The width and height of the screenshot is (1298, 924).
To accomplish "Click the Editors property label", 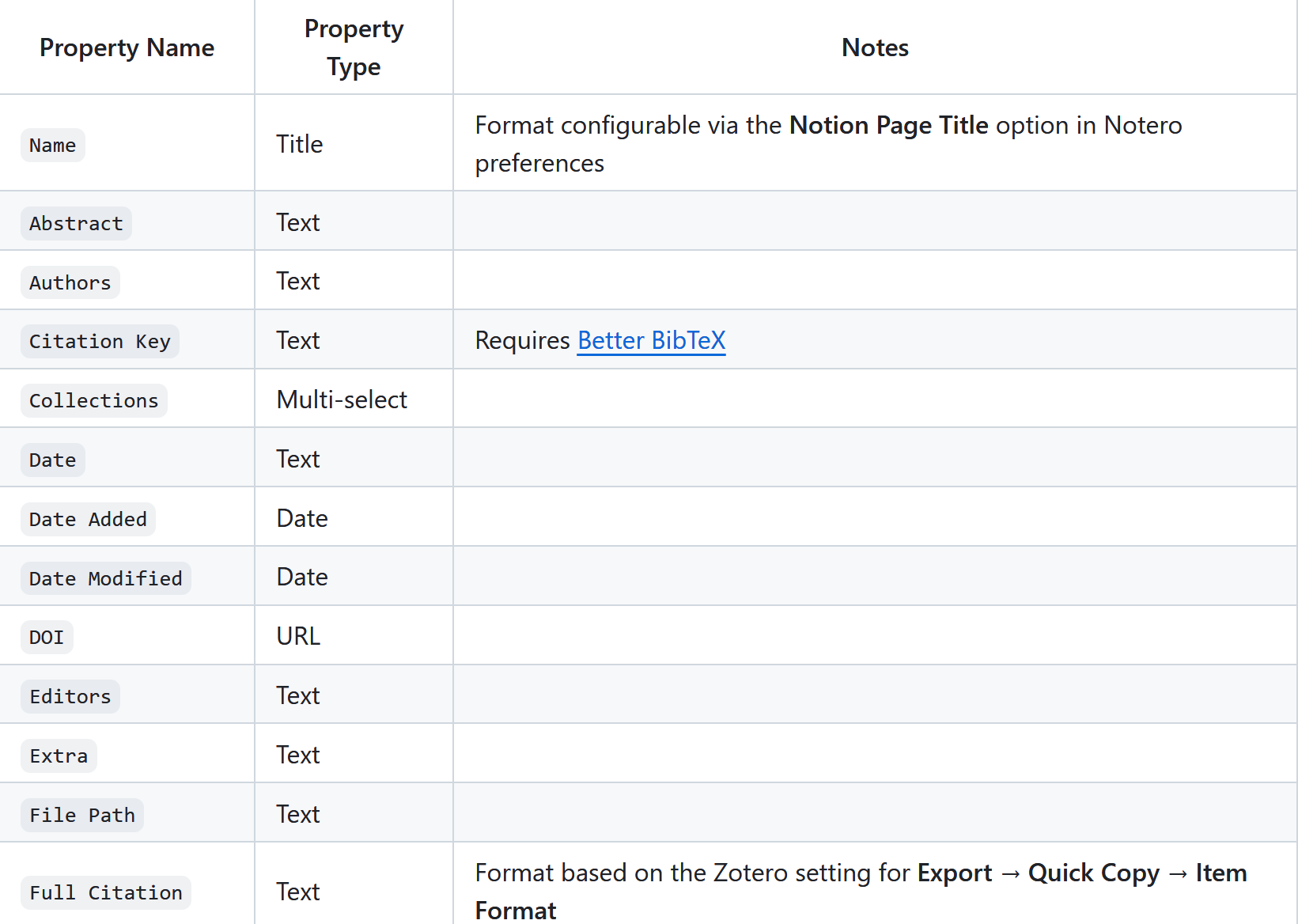I will pos(70,696).
